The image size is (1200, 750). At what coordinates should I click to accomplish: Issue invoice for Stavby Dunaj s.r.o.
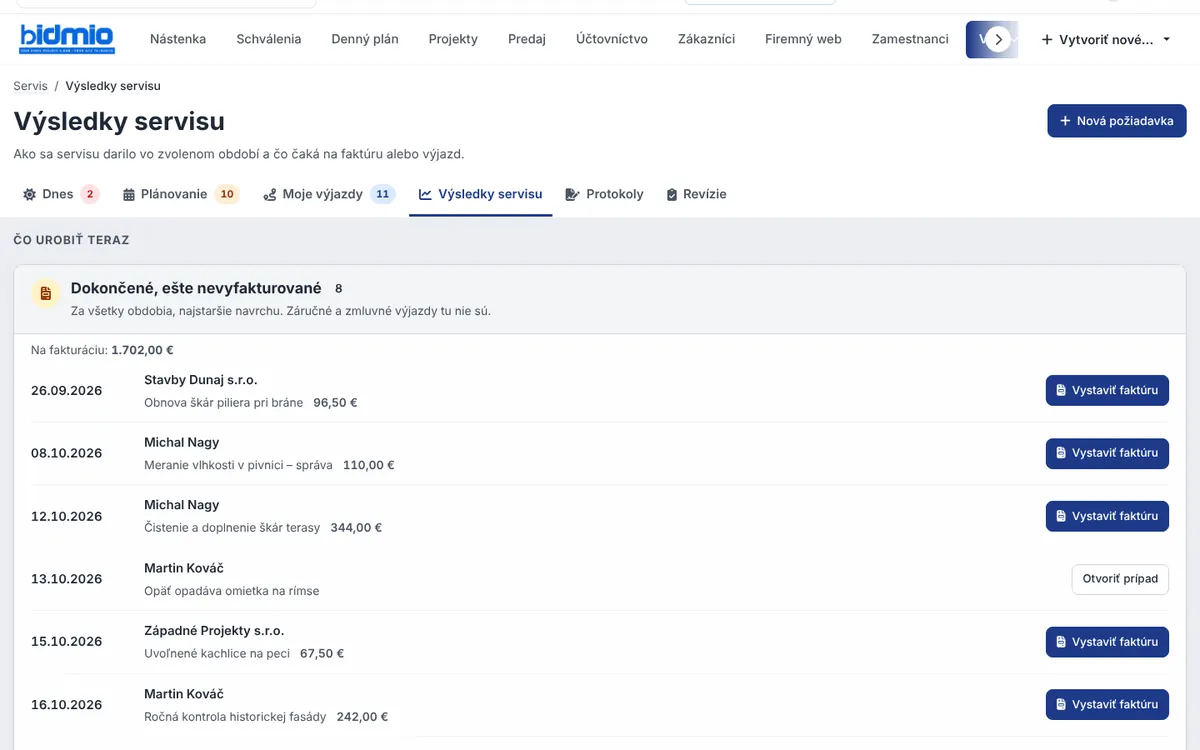[1107, 390]
